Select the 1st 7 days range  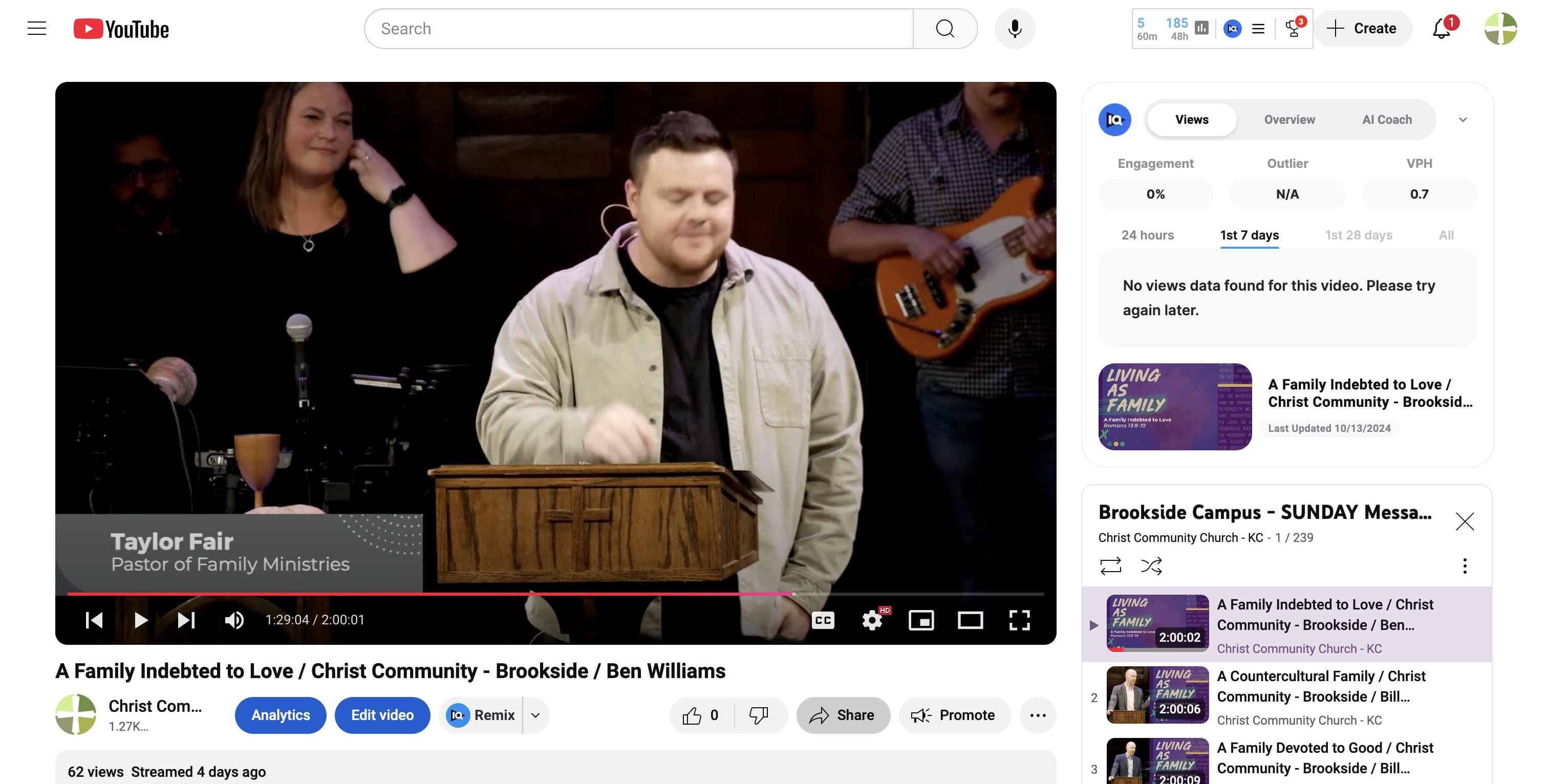coord(1250,235)
